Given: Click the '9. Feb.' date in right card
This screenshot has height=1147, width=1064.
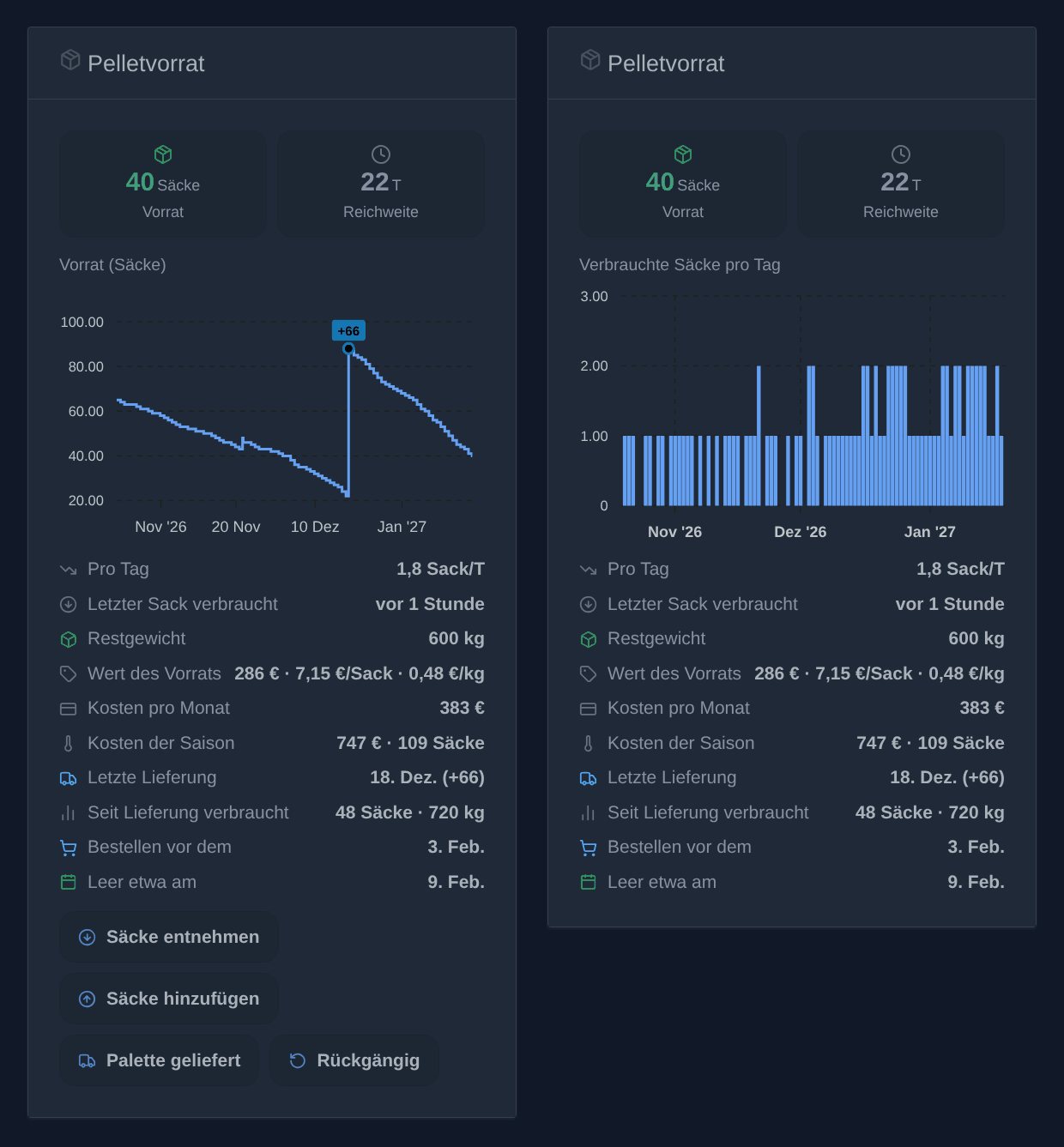Looking at the screenshot, I should coord(976,882).
